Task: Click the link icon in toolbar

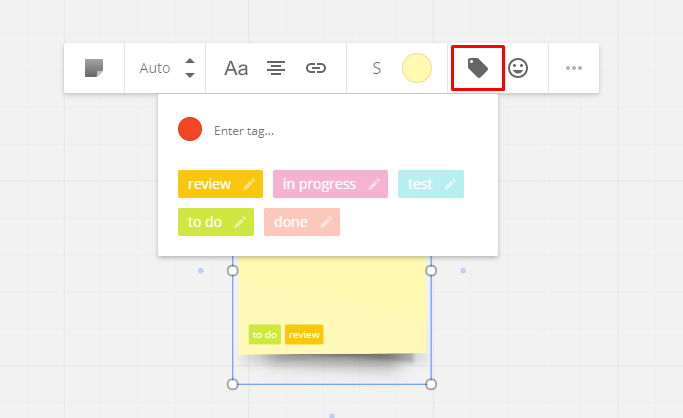Action: click(x=316, y=68)
